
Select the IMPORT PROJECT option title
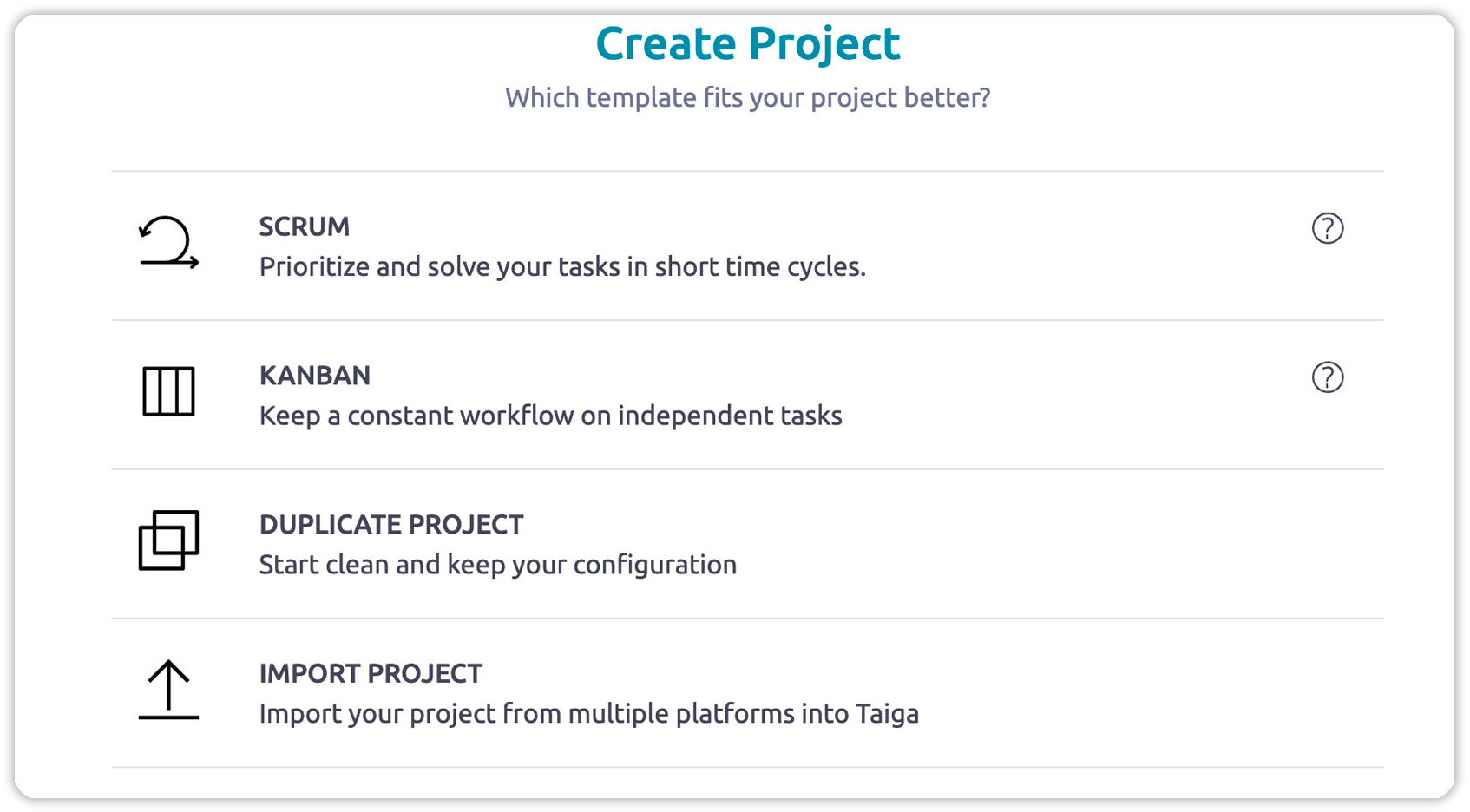coord(371,674)
